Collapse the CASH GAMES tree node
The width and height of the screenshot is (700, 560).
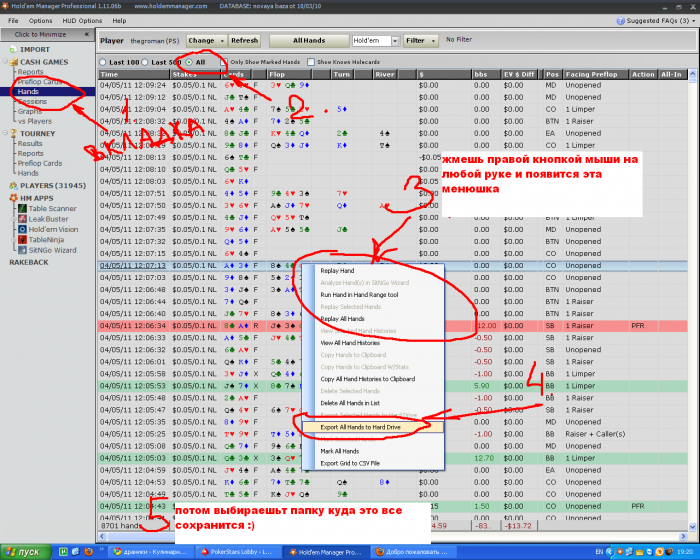[x=5, y=62]
